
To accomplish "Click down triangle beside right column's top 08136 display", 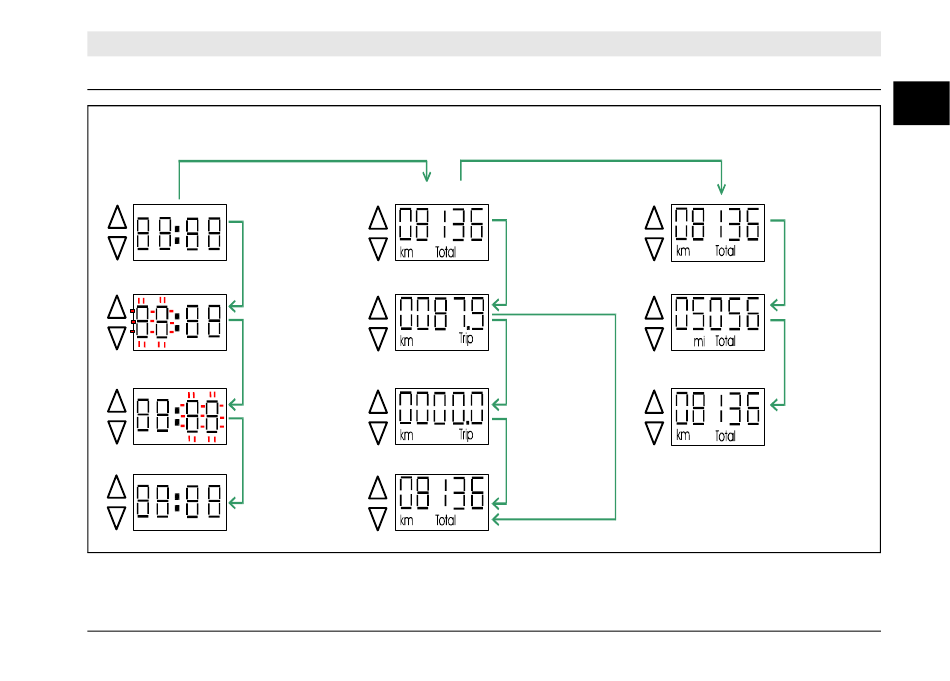I will point(654,249).
